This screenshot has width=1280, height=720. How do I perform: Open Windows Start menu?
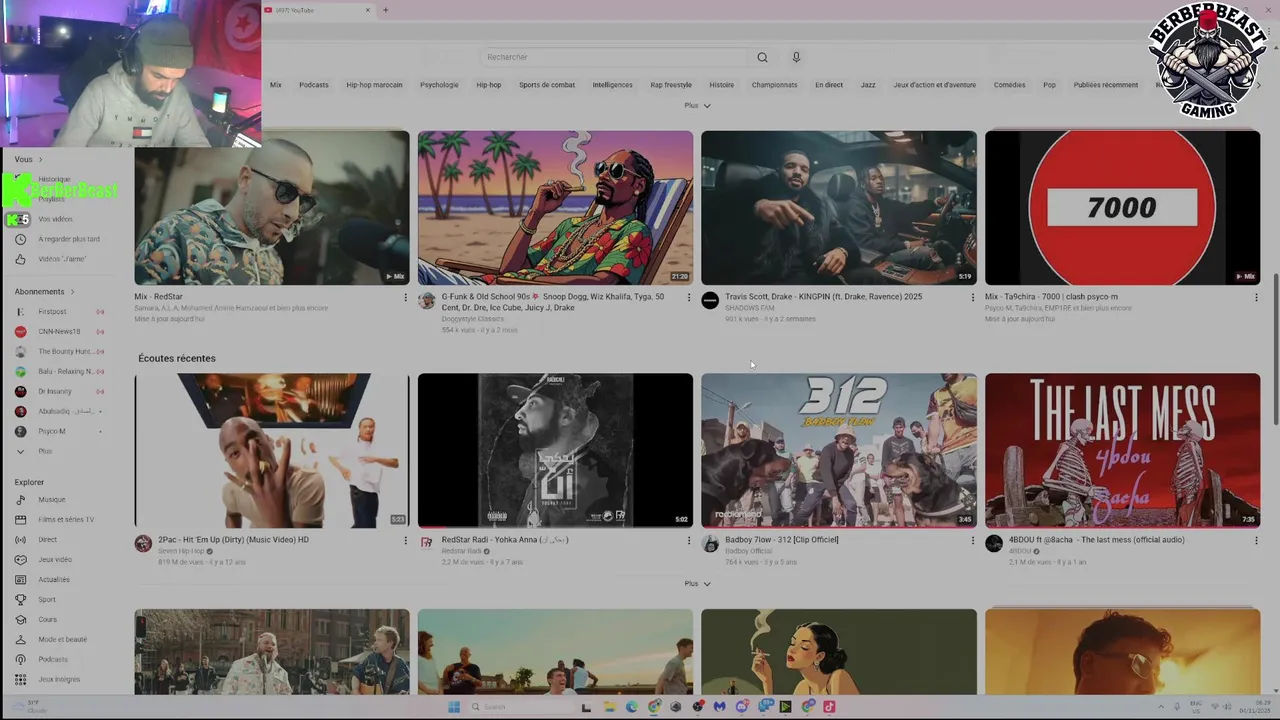point(453,707)
